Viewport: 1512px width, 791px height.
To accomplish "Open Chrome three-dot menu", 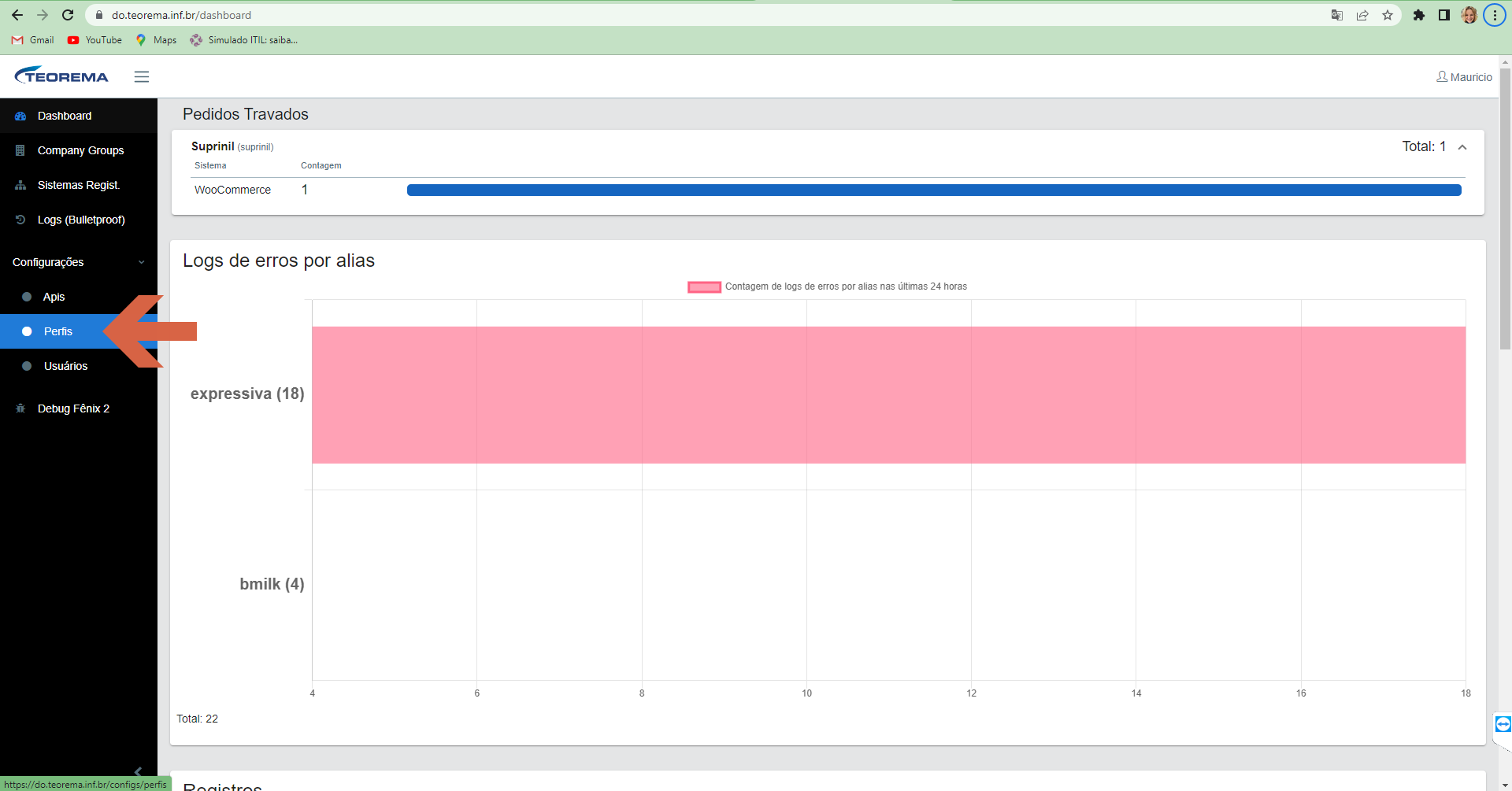I will pyautogui.click(x=1495, y=15).
